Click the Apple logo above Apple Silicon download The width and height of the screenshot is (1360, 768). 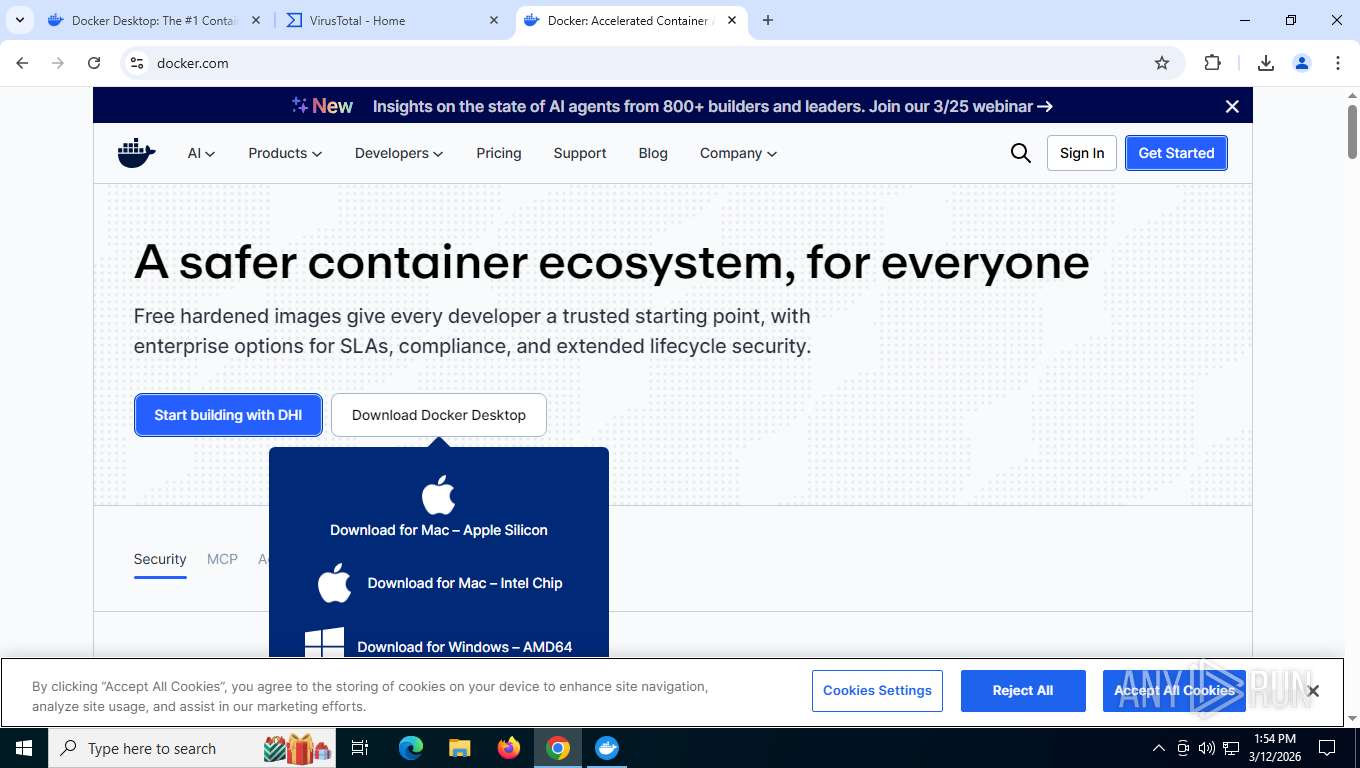pos(439,495)
